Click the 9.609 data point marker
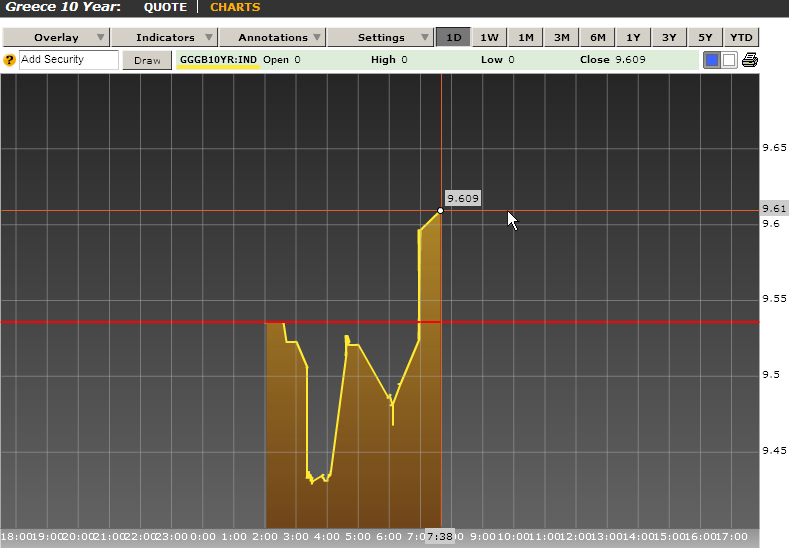 click(x=440, y=210)
